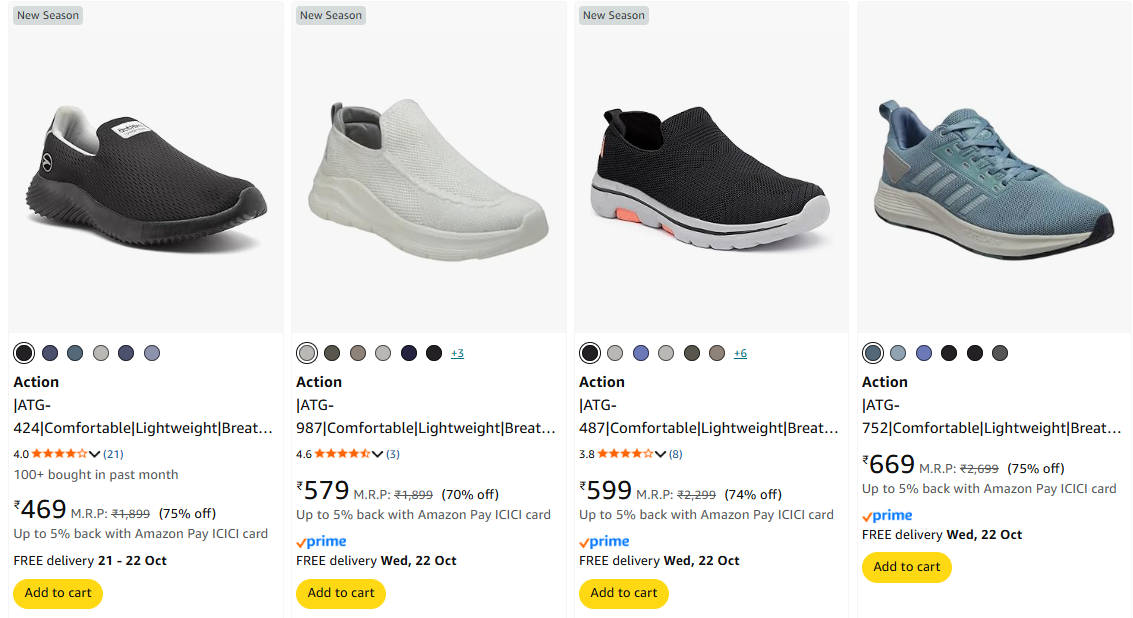Show +3 more colors for ATG-987
The height and width of the screenshot is (618, 1133).
click(457, 354)
